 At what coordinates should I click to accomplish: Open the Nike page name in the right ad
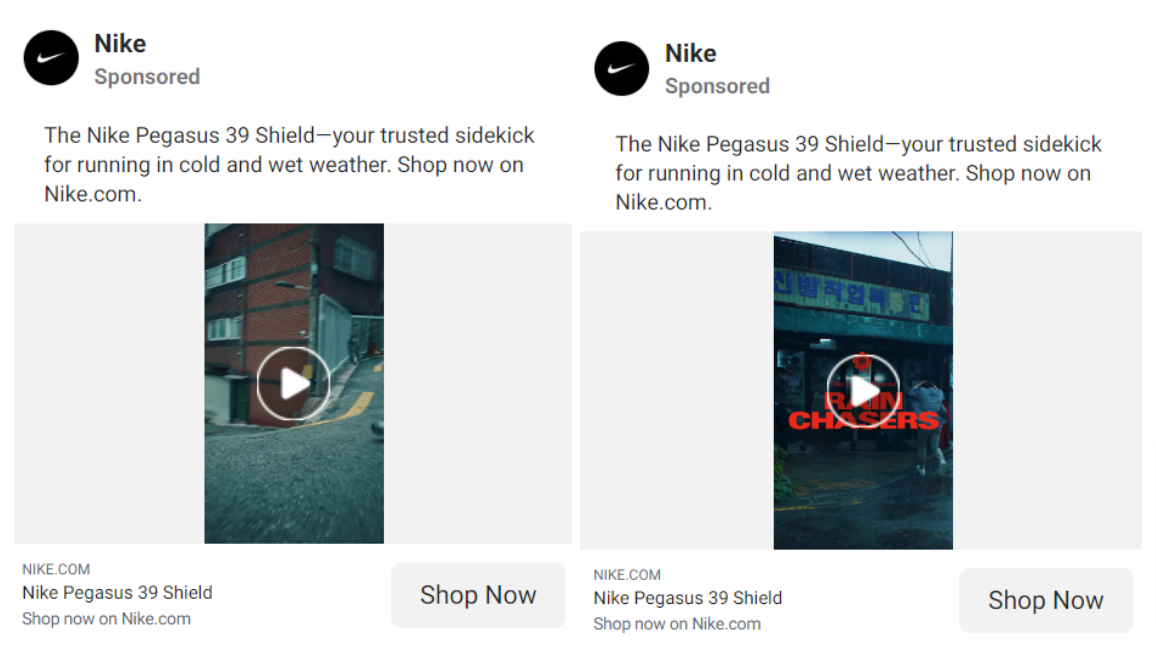click(691, 53)
